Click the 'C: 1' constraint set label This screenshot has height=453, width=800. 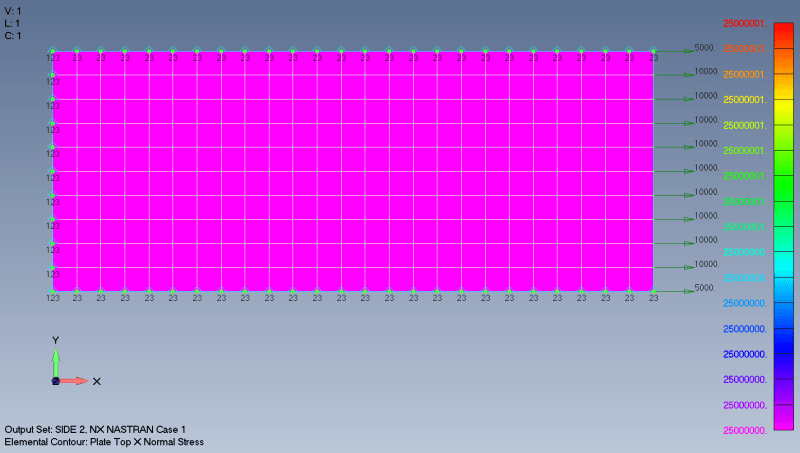pyautogui.click(x=13, y=36)
